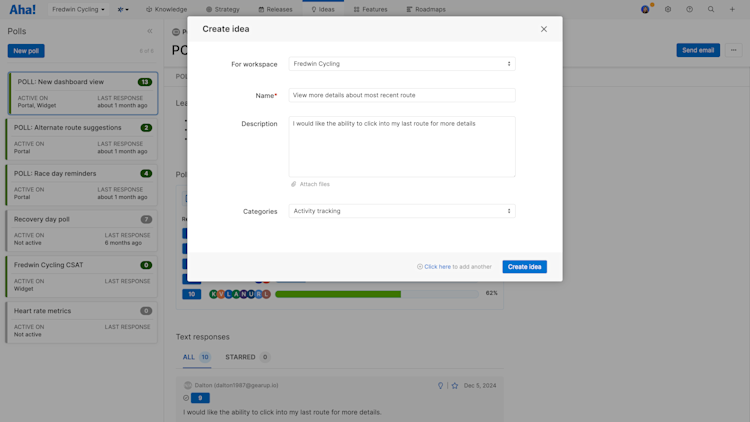Open the Strategy menu
The width and height of the screenshot is (750, 422).
[x=223, y=10]
